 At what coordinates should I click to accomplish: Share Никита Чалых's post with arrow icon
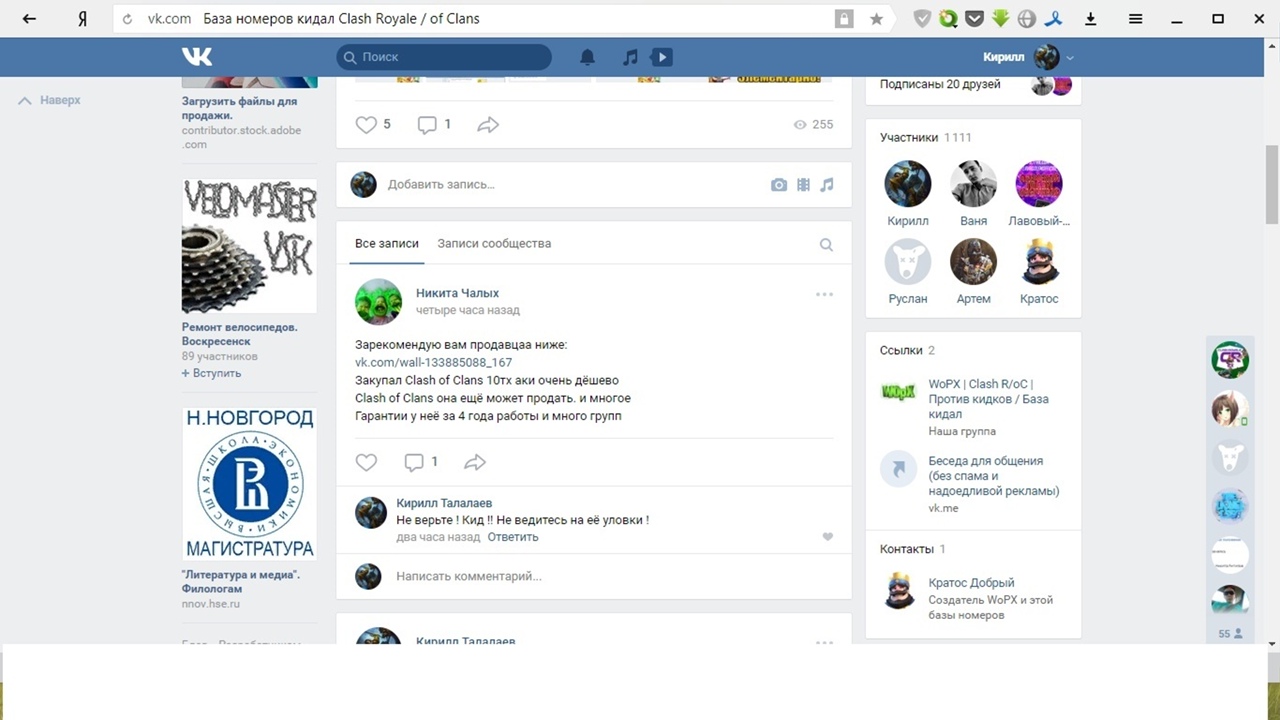tap(475, 462)
